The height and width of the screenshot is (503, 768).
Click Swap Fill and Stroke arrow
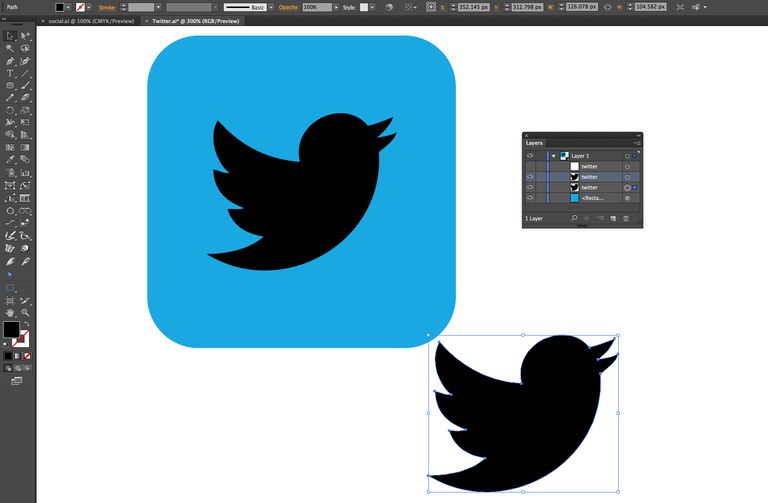tap(27, 325)
